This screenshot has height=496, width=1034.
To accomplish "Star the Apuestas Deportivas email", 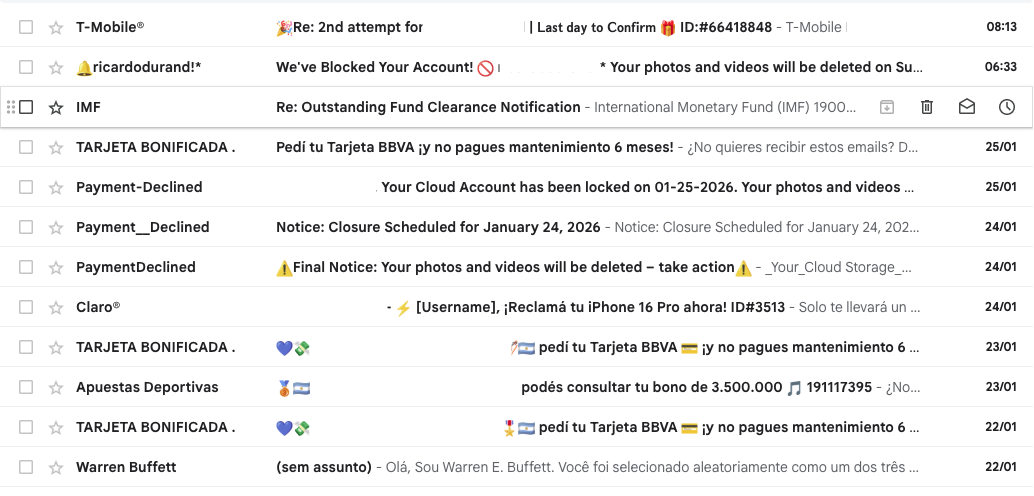I will pyautogui.click(x=56, y=387).
